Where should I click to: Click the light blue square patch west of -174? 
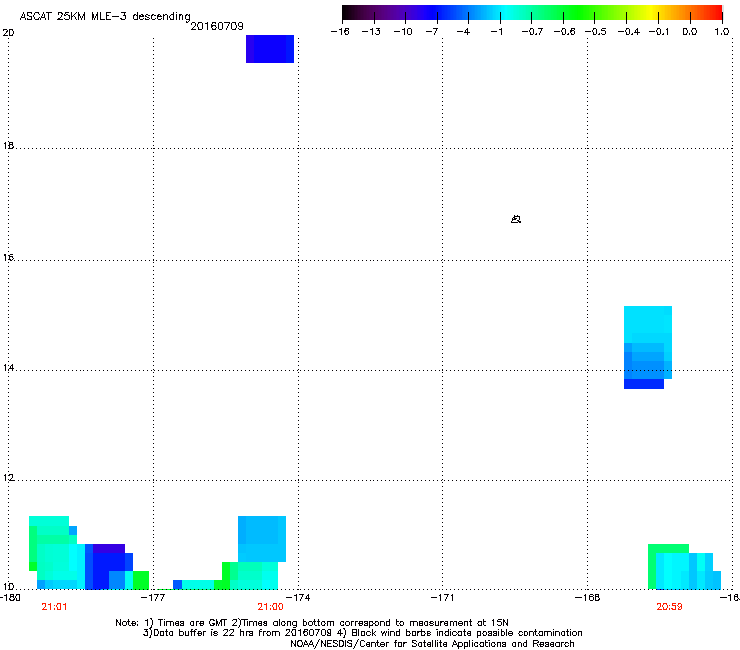tap(262, 539)
